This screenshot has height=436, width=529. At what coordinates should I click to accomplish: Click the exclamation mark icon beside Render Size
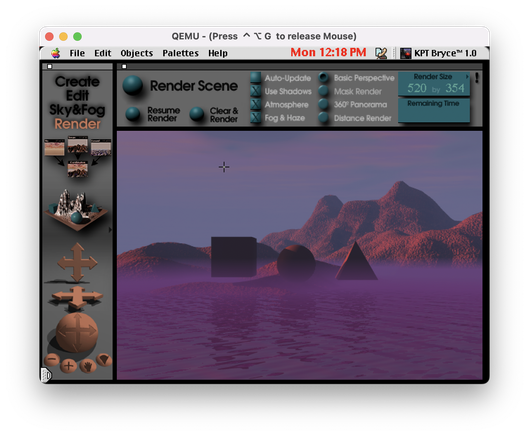pos(477,78)
